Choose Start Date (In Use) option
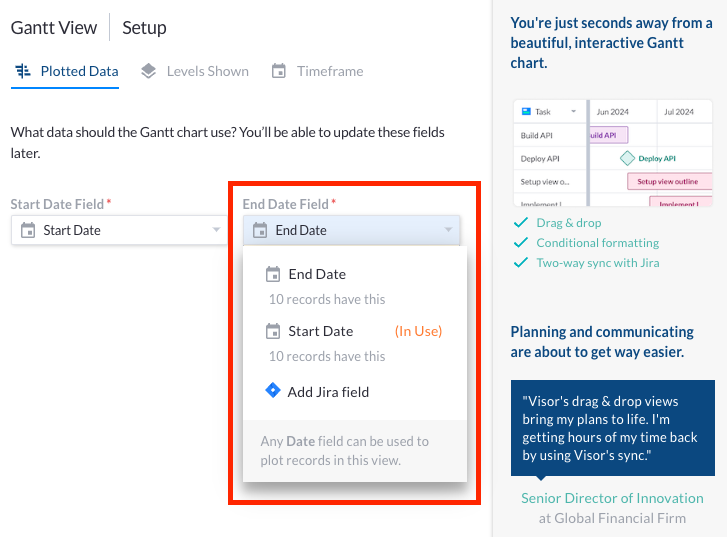 coord(321,331)
